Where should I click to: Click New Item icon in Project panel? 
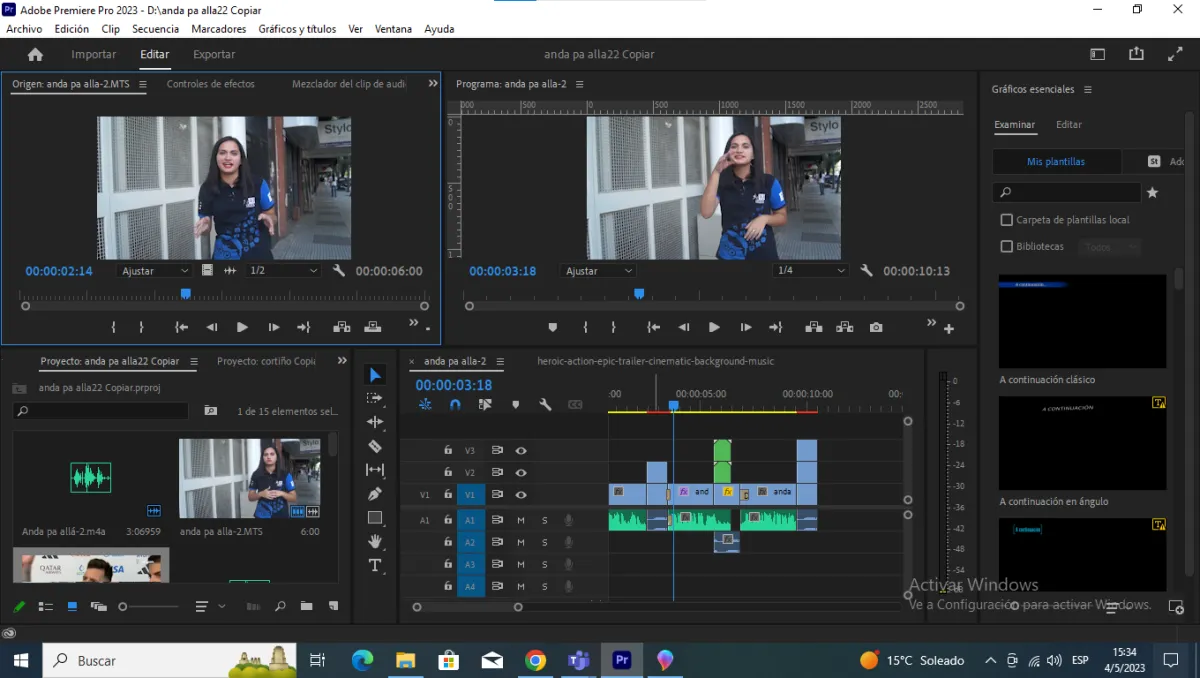pyautogui.click(x=333, y=606)
